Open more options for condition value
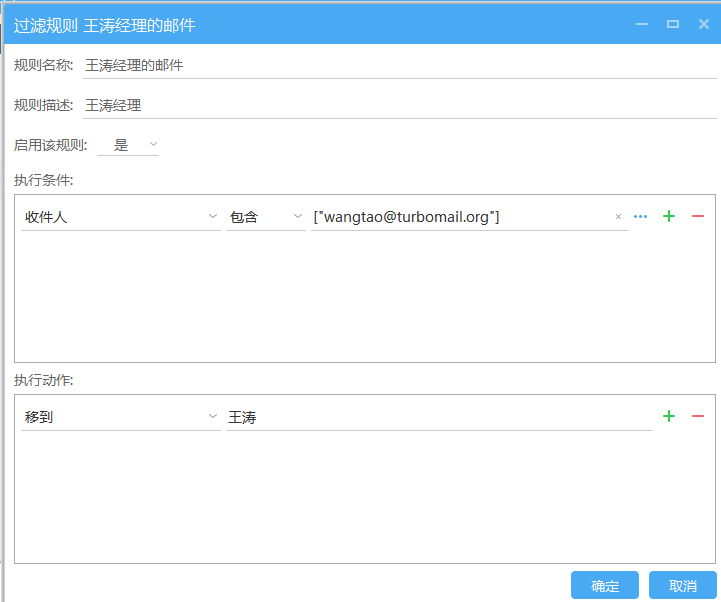The height and width of the screenshot is (602, 721). [641, 216]
